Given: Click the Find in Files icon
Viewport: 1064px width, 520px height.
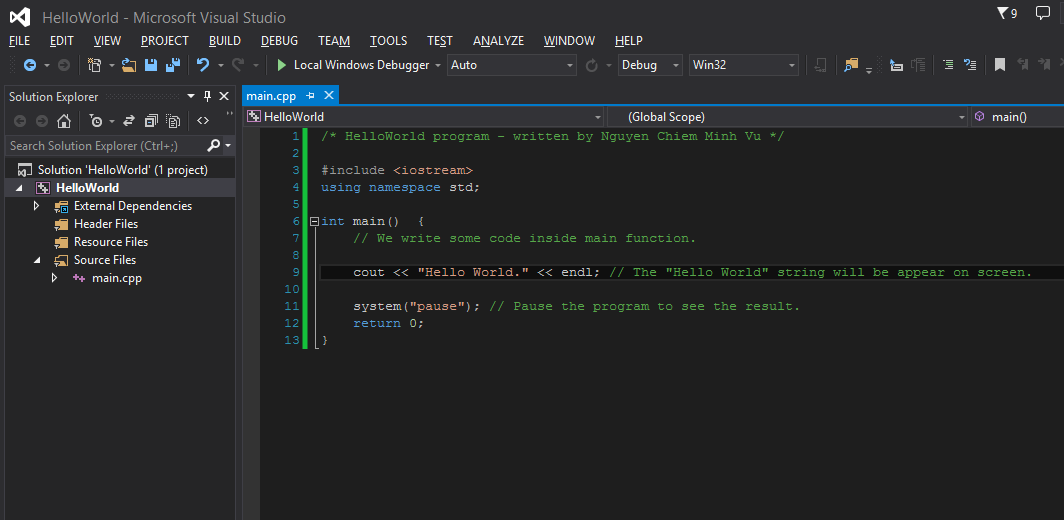Looking at the screenshot, I should pyautogui.click(x=851, y=65).
